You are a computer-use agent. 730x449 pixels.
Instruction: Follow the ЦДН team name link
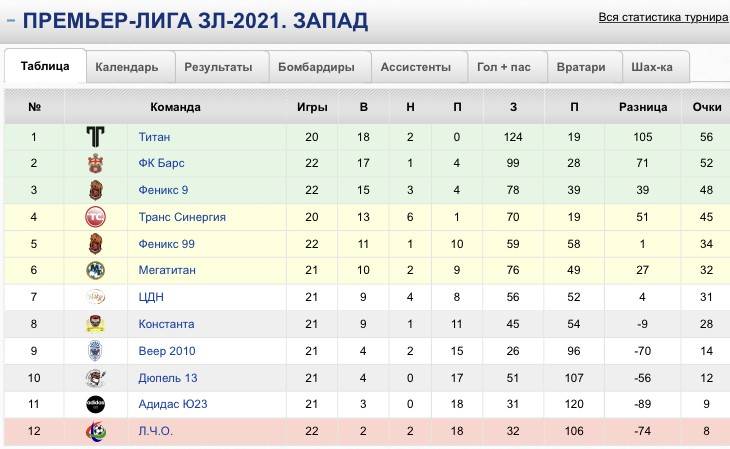pos(151,297)
